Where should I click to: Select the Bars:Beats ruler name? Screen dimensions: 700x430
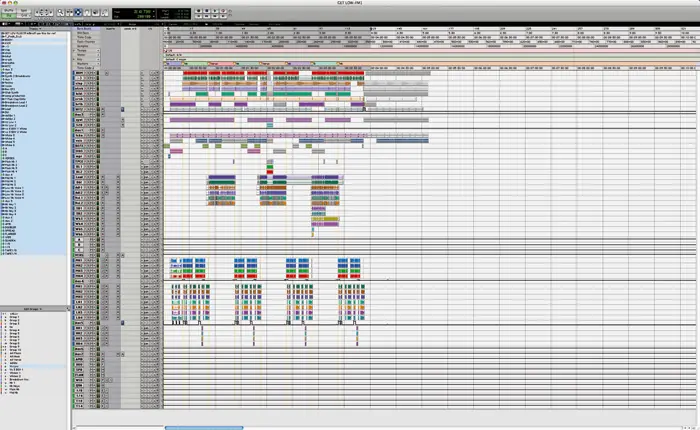84,29
